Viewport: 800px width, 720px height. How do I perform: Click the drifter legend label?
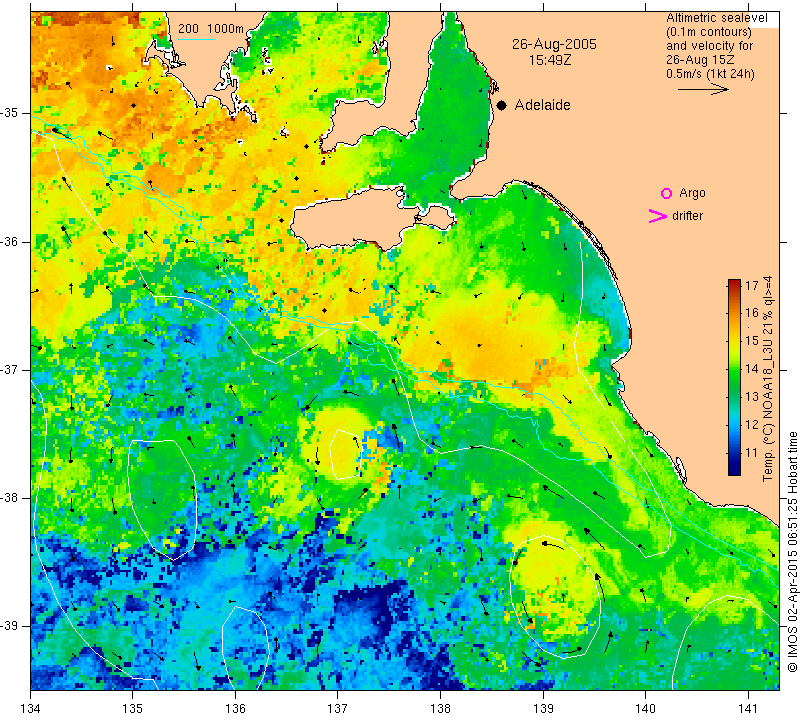687,216
